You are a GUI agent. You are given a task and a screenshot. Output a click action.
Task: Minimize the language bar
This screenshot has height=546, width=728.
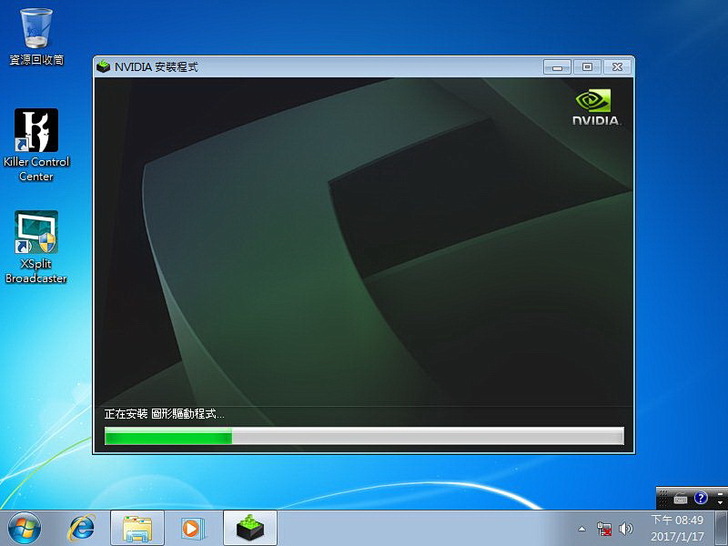(720, 494)
